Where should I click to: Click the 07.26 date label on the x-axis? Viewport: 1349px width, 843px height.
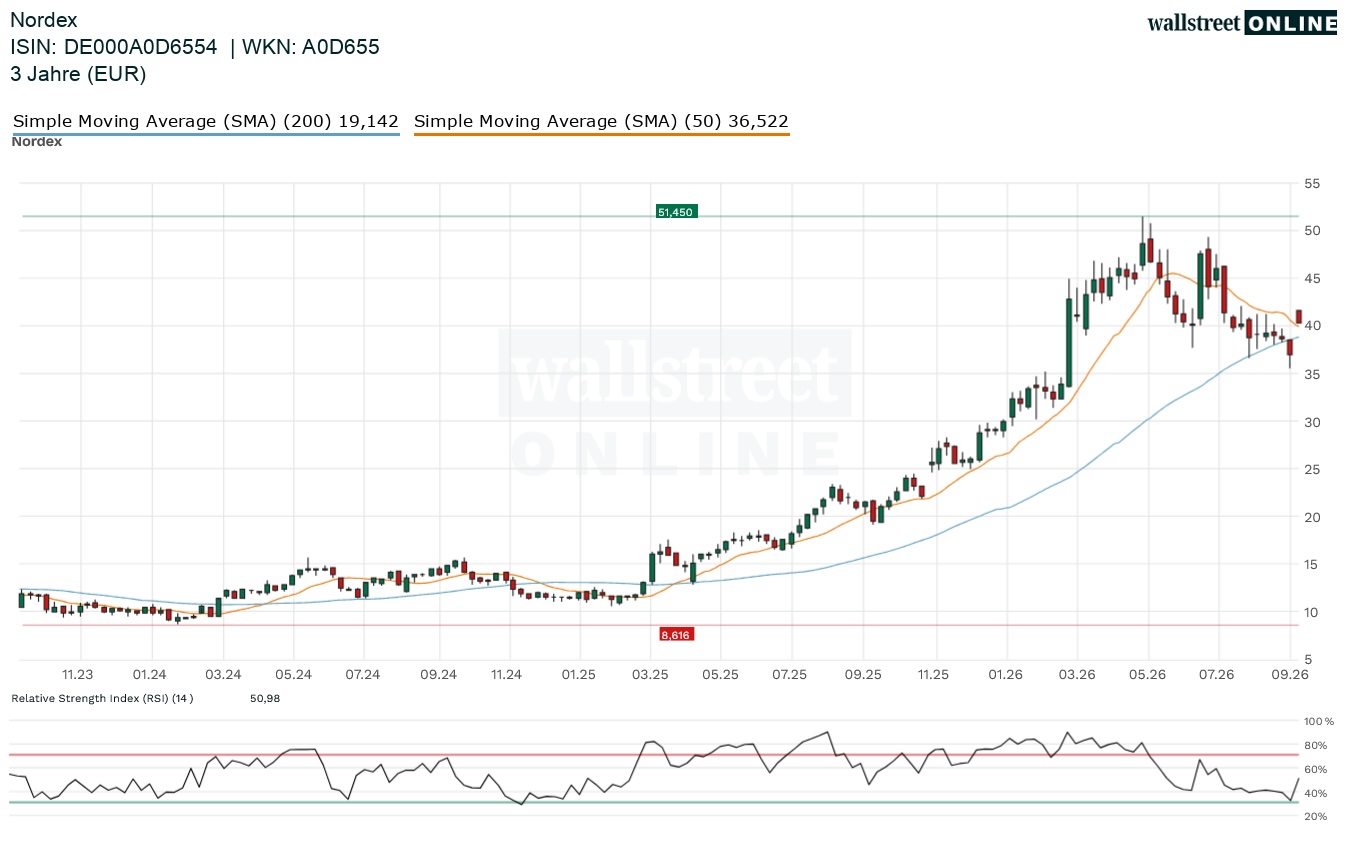tap(1216, 675)
